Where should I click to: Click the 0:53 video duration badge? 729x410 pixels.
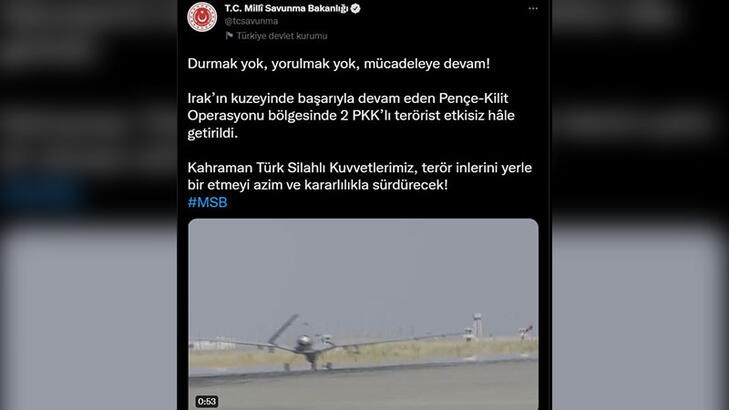coord(206,401)
